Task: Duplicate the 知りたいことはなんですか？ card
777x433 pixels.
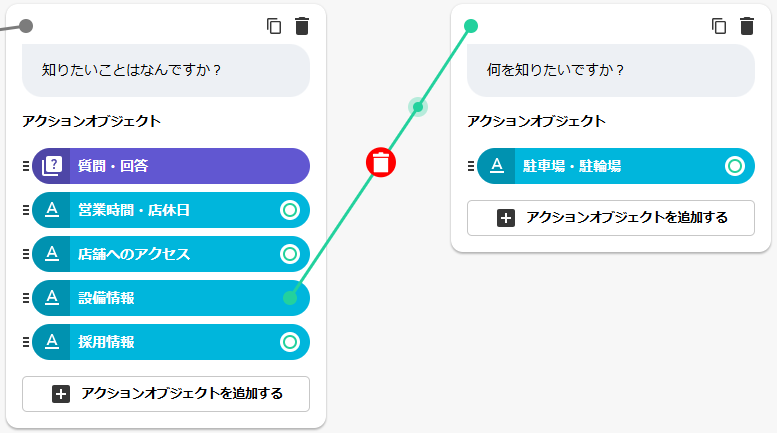Action: pos(274,27)
